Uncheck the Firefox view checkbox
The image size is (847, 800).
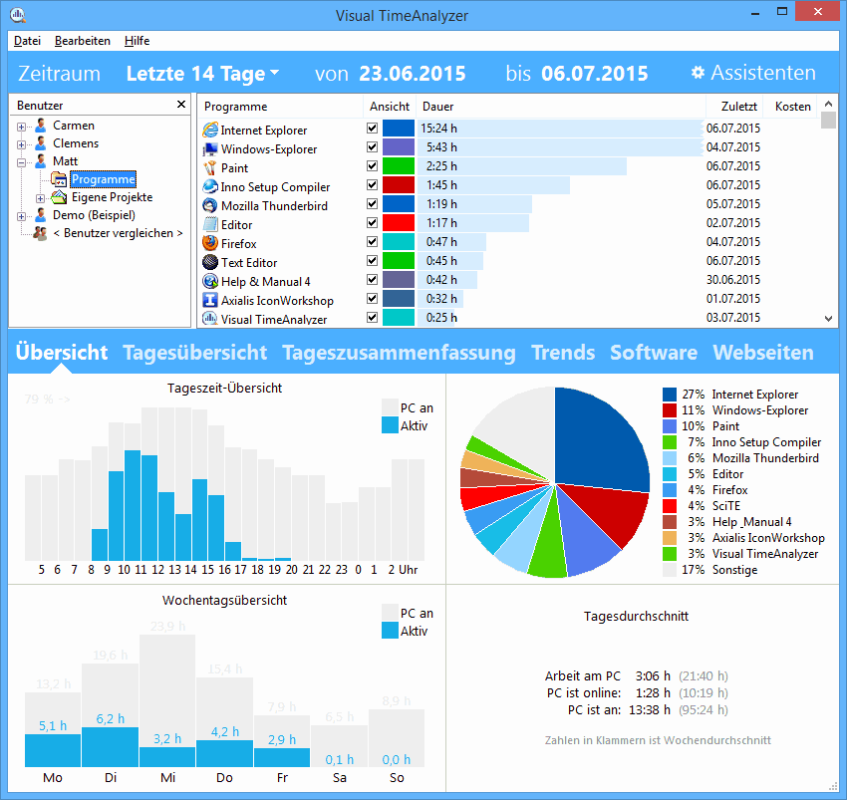point(372,241)
